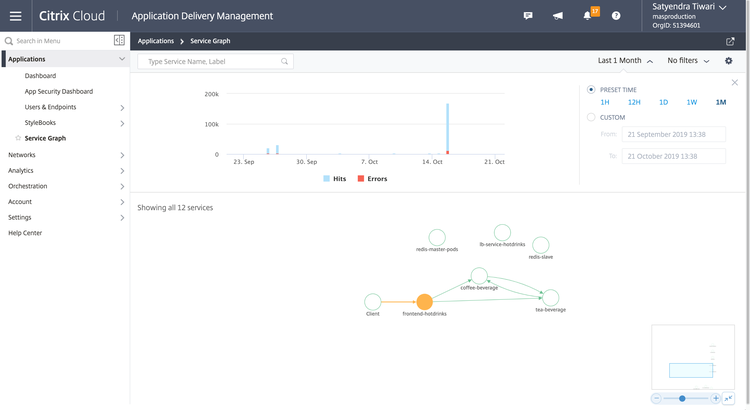This screenshot has width=750, height=410.
Task: Open the help question mark icon
Action: tap(616, 16)
